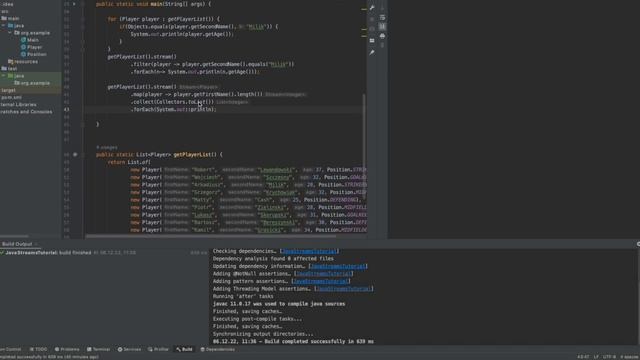Click the Player class icon in project tree

[x=23, y=47]
